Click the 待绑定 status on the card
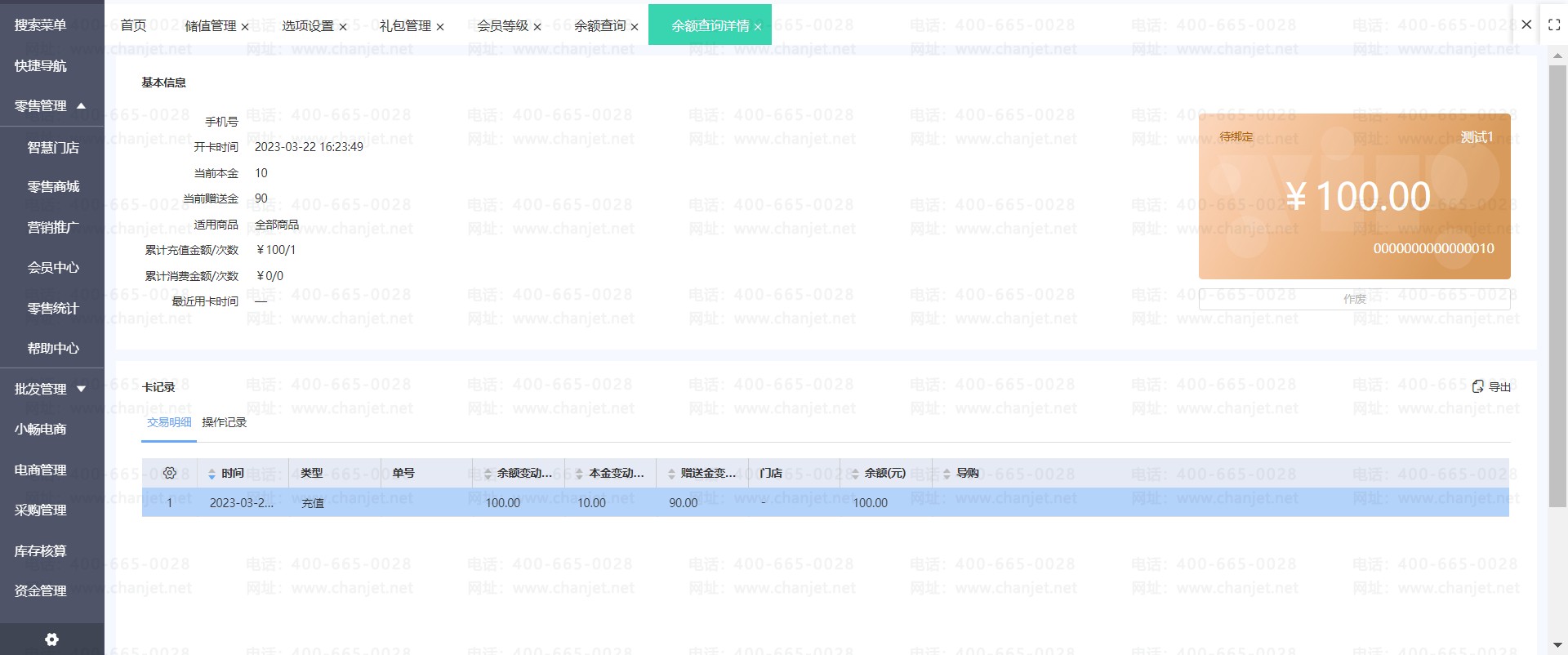Screen dimensions: 1568x655 [x=1236, y=136]
